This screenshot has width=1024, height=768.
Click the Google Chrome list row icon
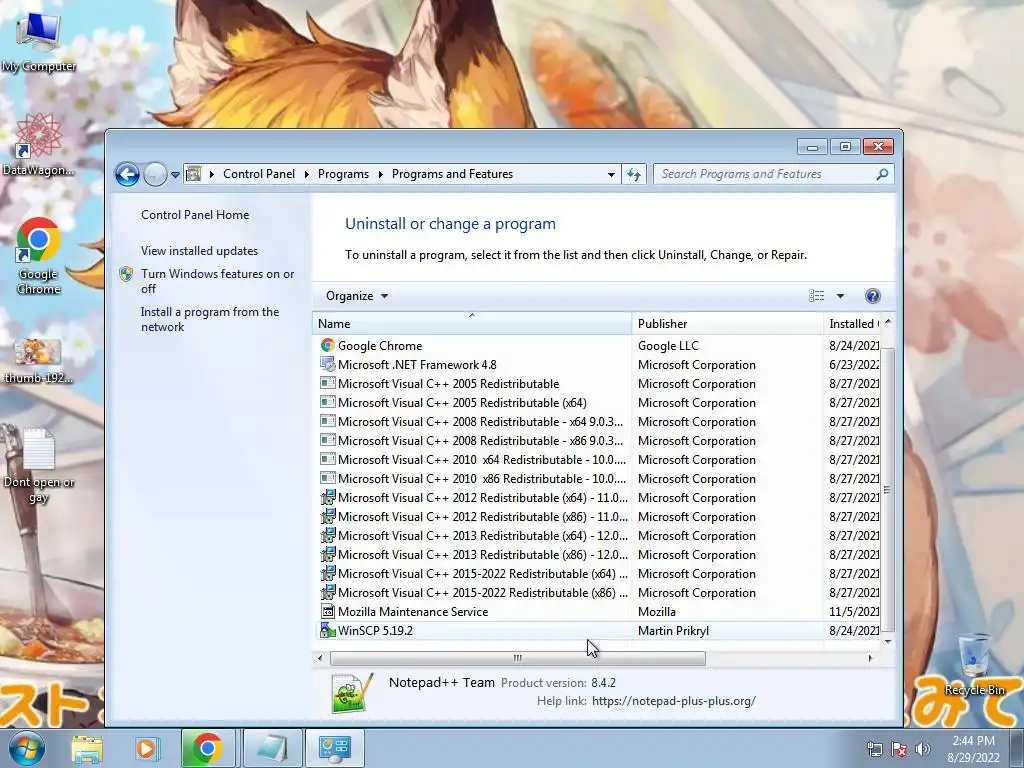(x=328, y=345)
